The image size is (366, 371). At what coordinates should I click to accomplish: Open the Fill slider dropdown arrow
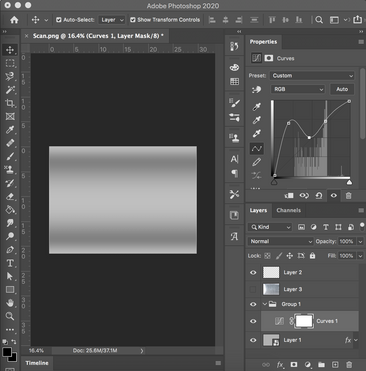pyautogui.click(x=360, y=256)
